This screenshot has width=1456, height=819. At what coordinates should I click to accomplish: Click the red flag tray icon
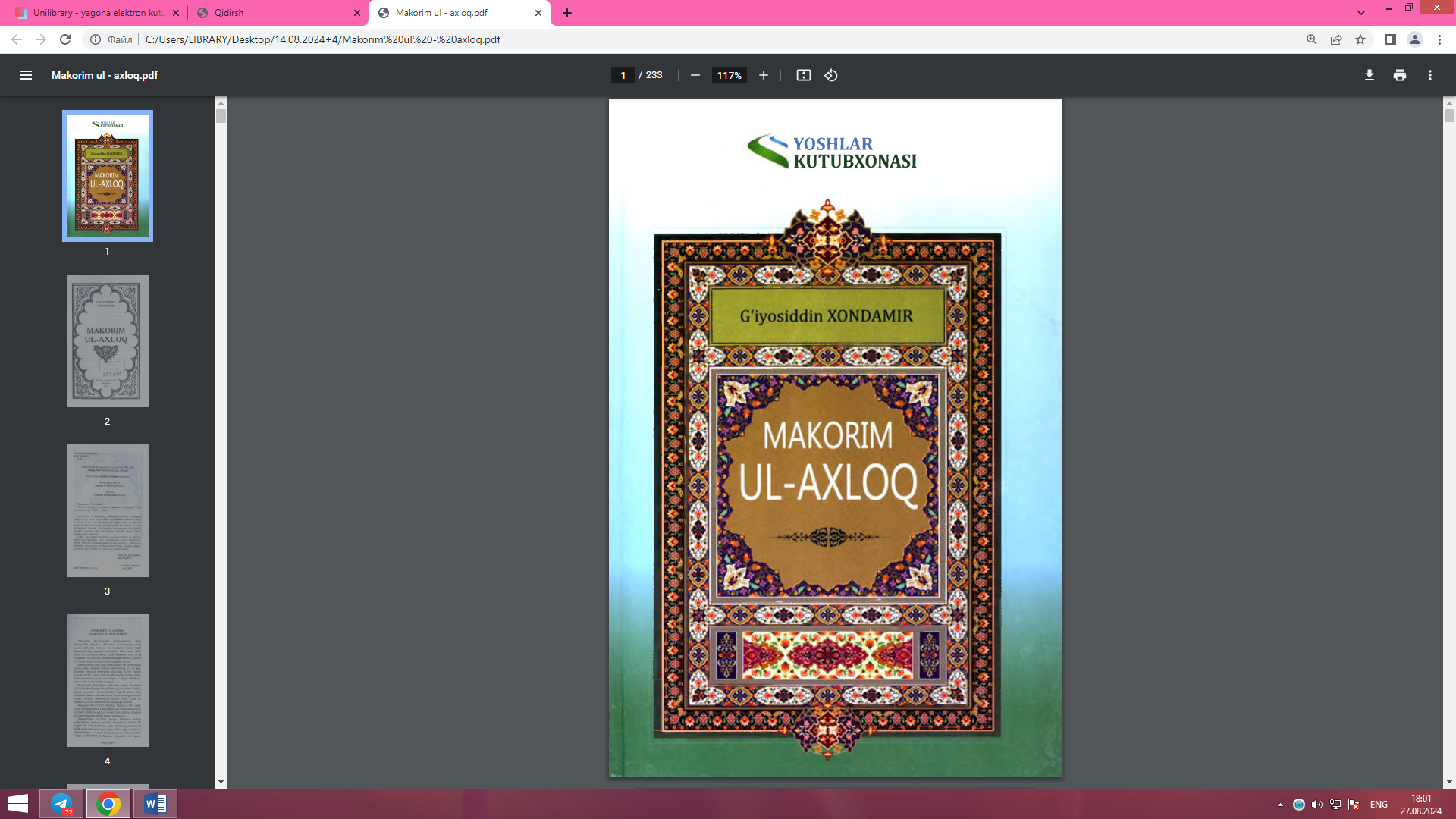(1354, 805)
